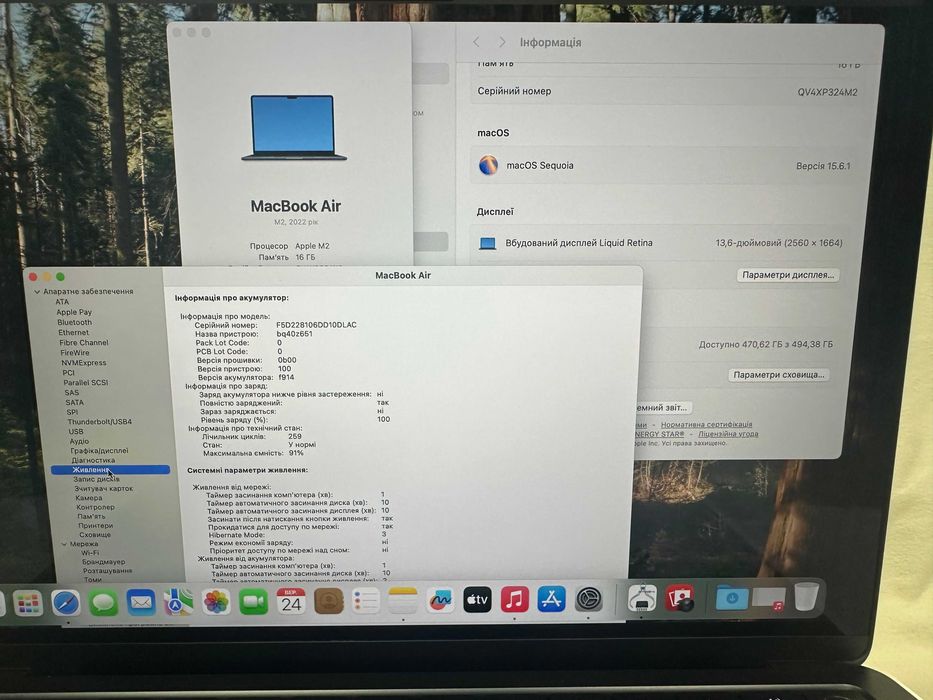This screenshot has height=700, width=933.
Task: Select PCI in the sidebar
Action: 68,373
